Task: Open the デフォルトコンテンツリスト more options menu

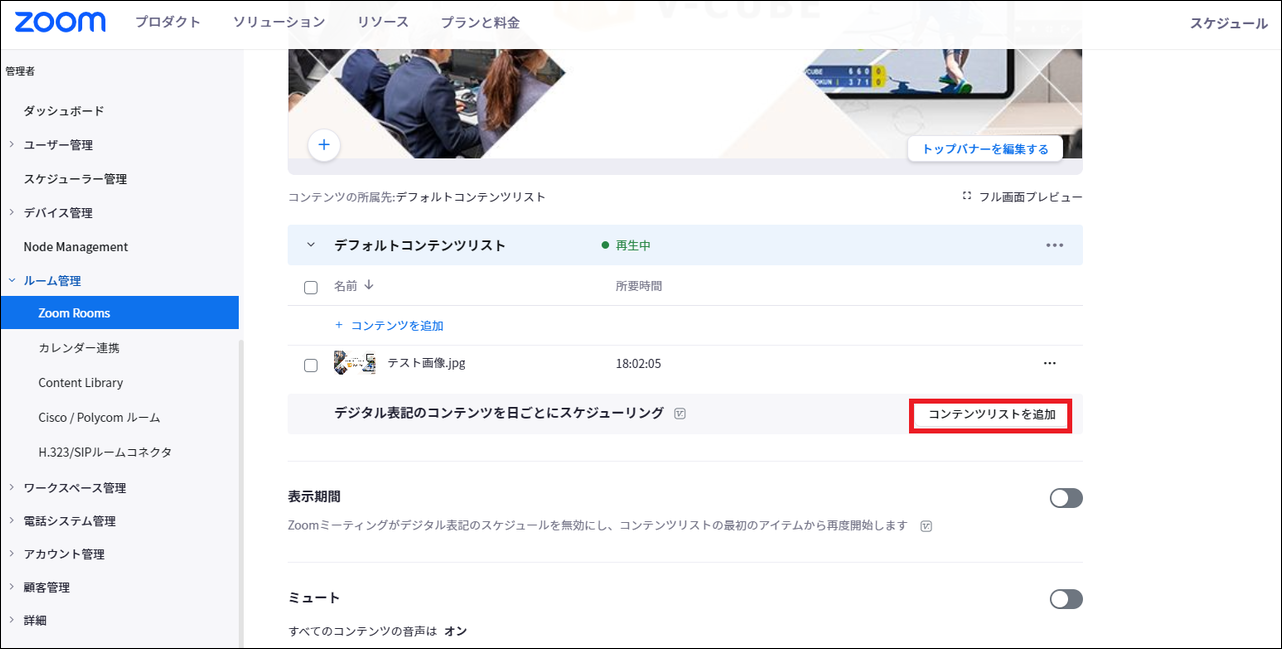Action: (1054, 245)
